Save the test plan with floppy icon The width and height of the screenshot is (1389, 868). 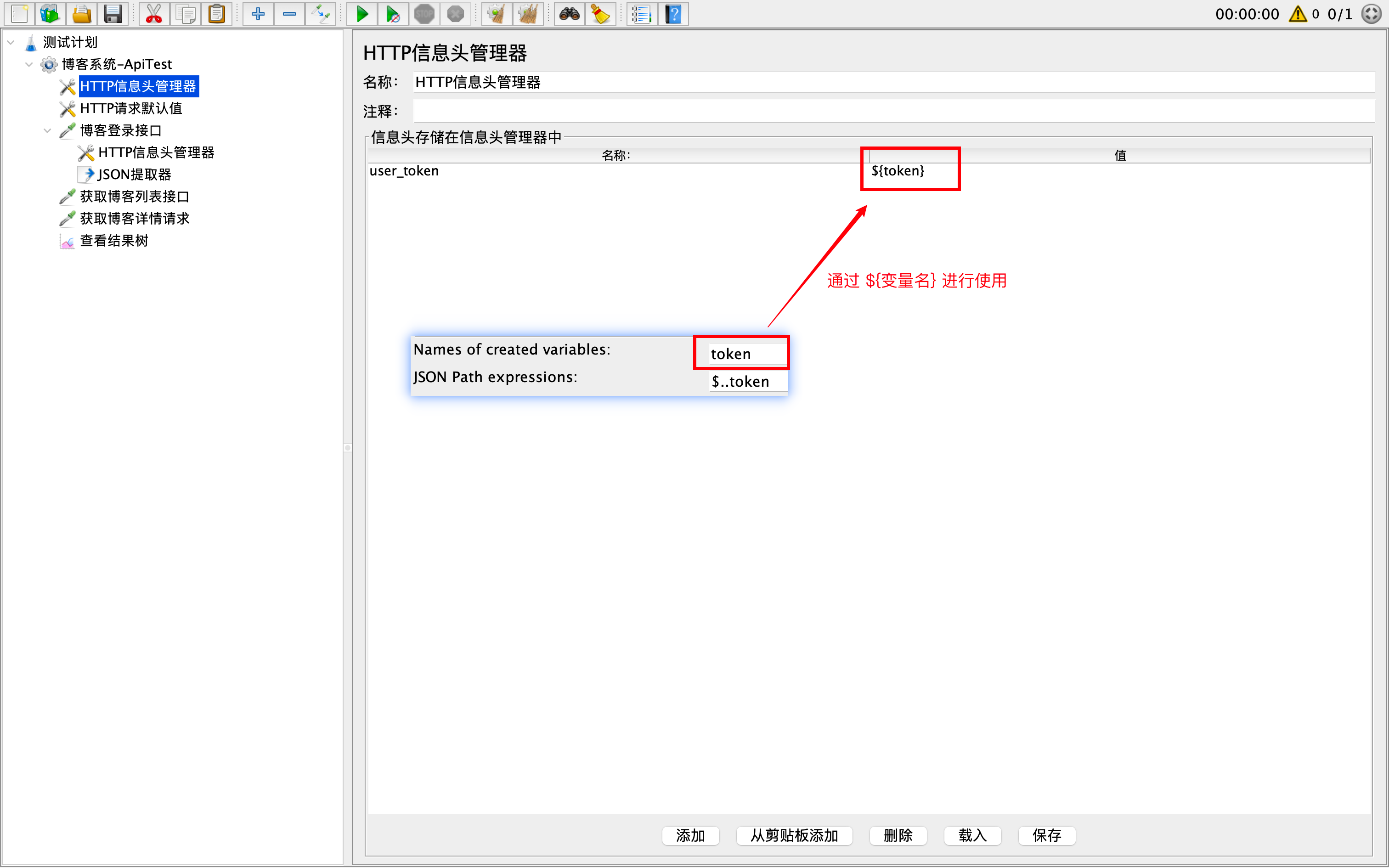coord(113,14)
